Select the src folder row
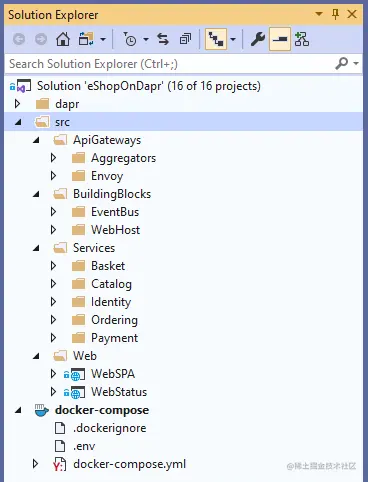368x482 pixels. (184, 122)
